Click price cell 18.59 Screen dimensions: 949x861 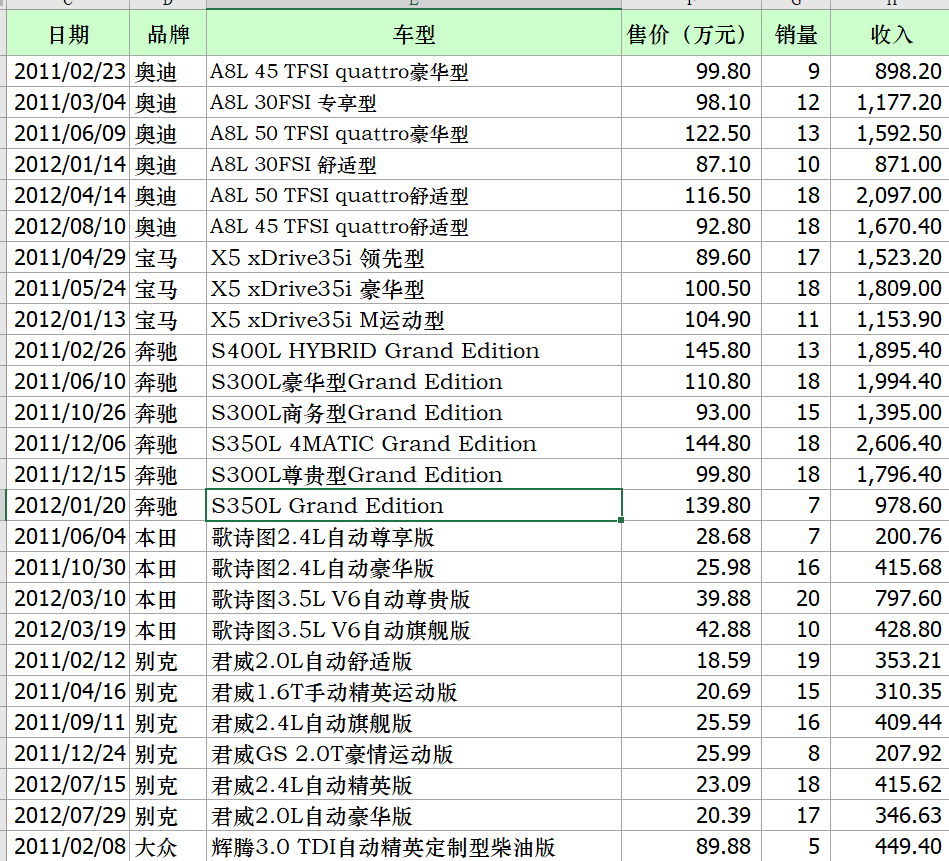pyautogui.click(x=691, y=661)
